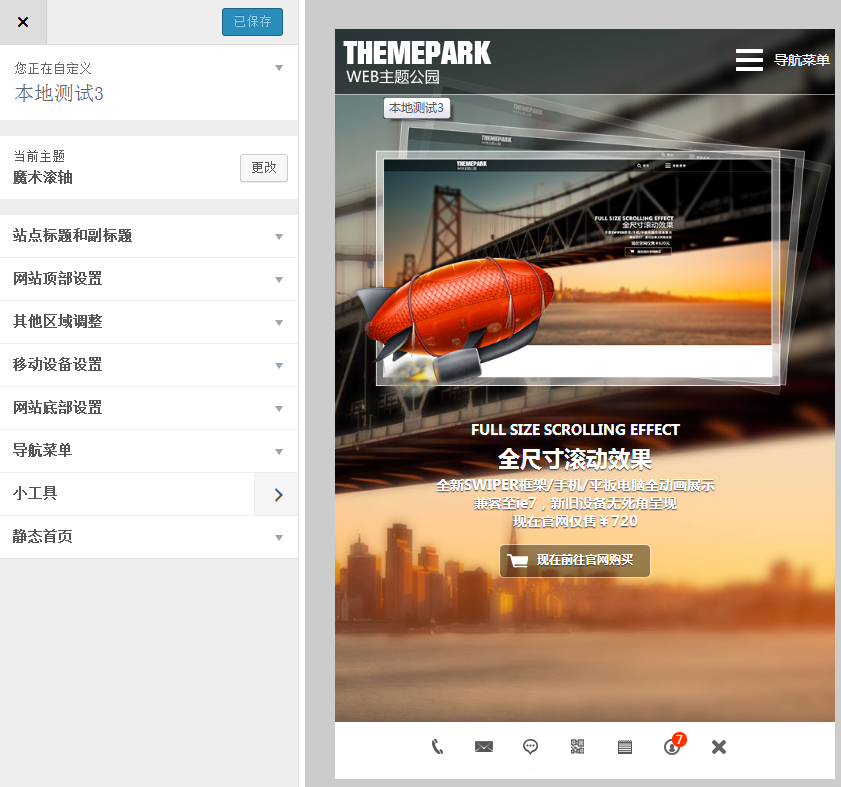
Task: Expand the 静态首页 section
Action: (x=148, y=537)
